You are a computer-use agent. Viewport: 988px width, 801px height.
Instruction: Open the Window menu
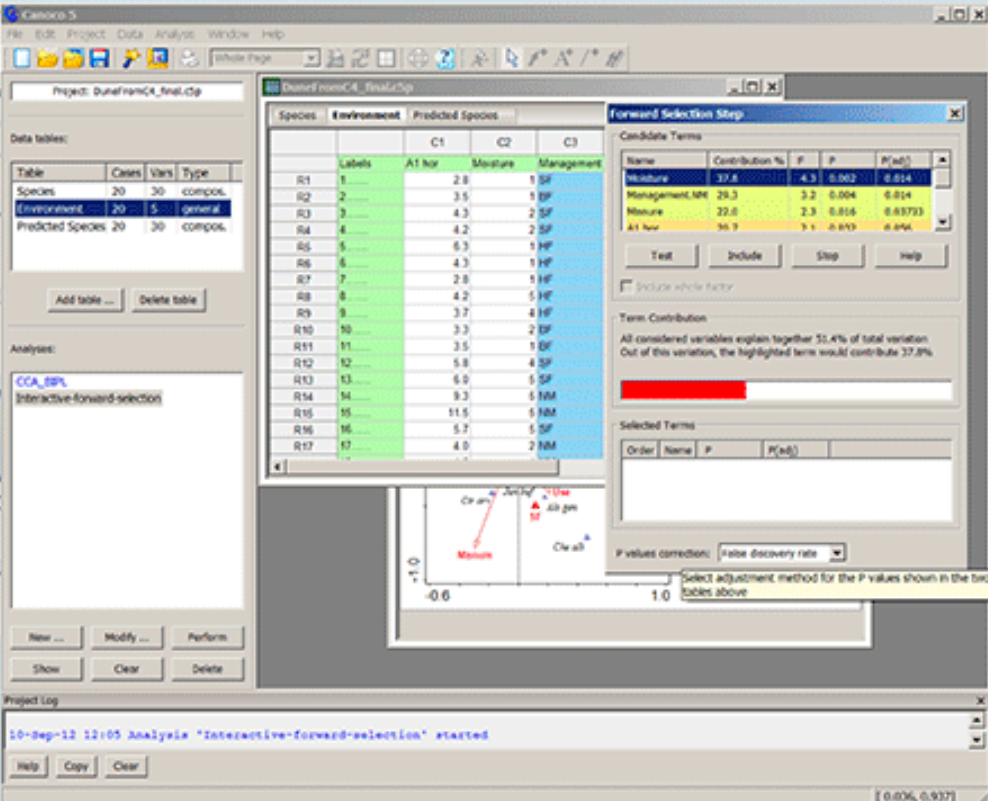[x=228, y=34]
